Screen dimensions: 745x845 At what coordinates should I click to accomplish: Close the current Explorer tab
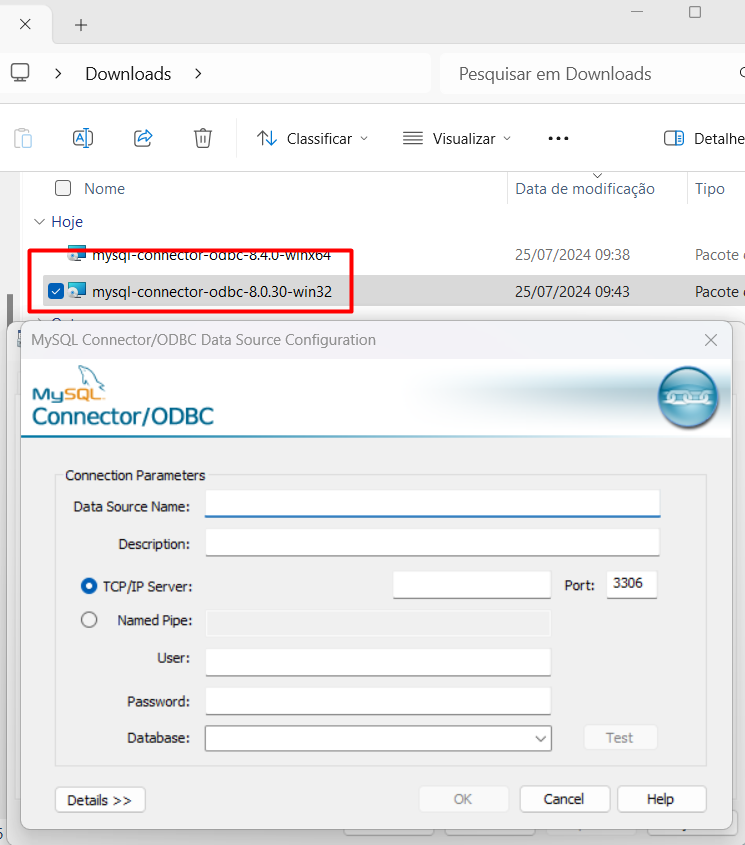click(x=25, y=24)
